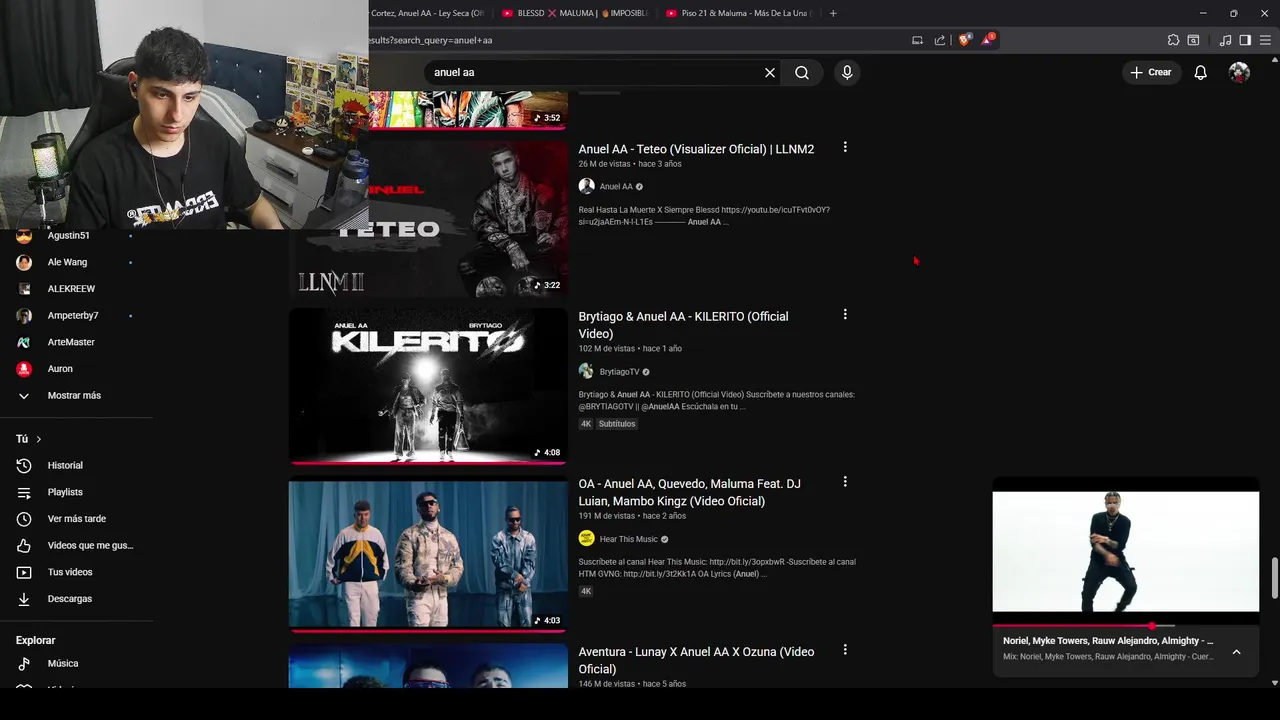Viewport: 1280px width, 720px height.
Task: Click the Hear This Music channel avatar
Action: (586, 538)
